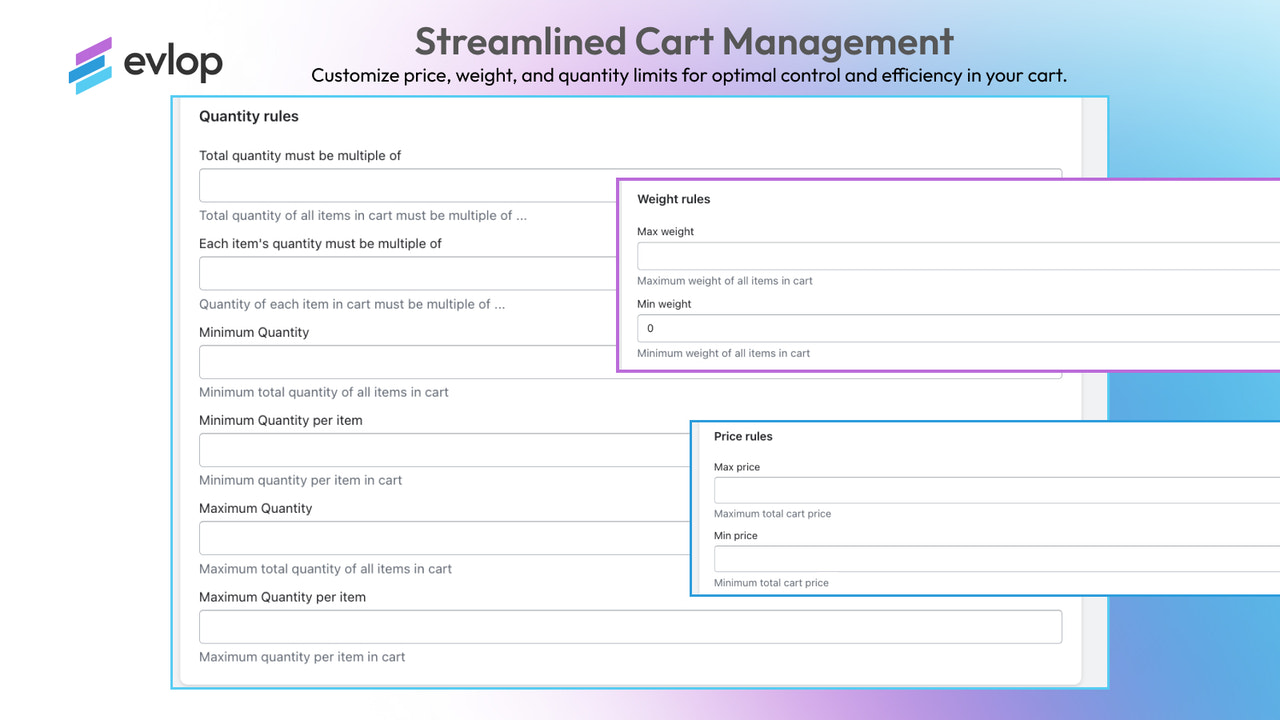Click the 'Price rules' panel heading

pos(742,436)
